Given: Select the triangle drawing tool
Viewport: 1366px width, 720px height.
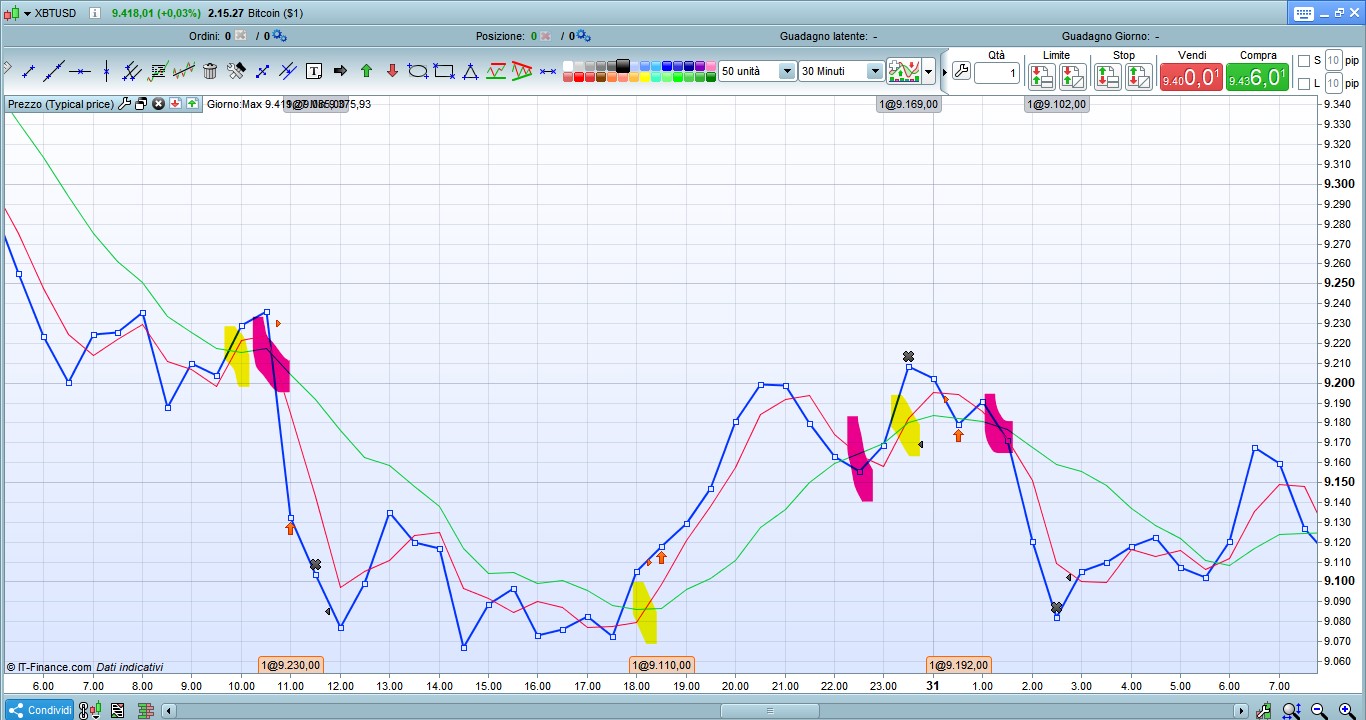Looking at the screenshot, I should pyautogui.click(x=470, y=71).
